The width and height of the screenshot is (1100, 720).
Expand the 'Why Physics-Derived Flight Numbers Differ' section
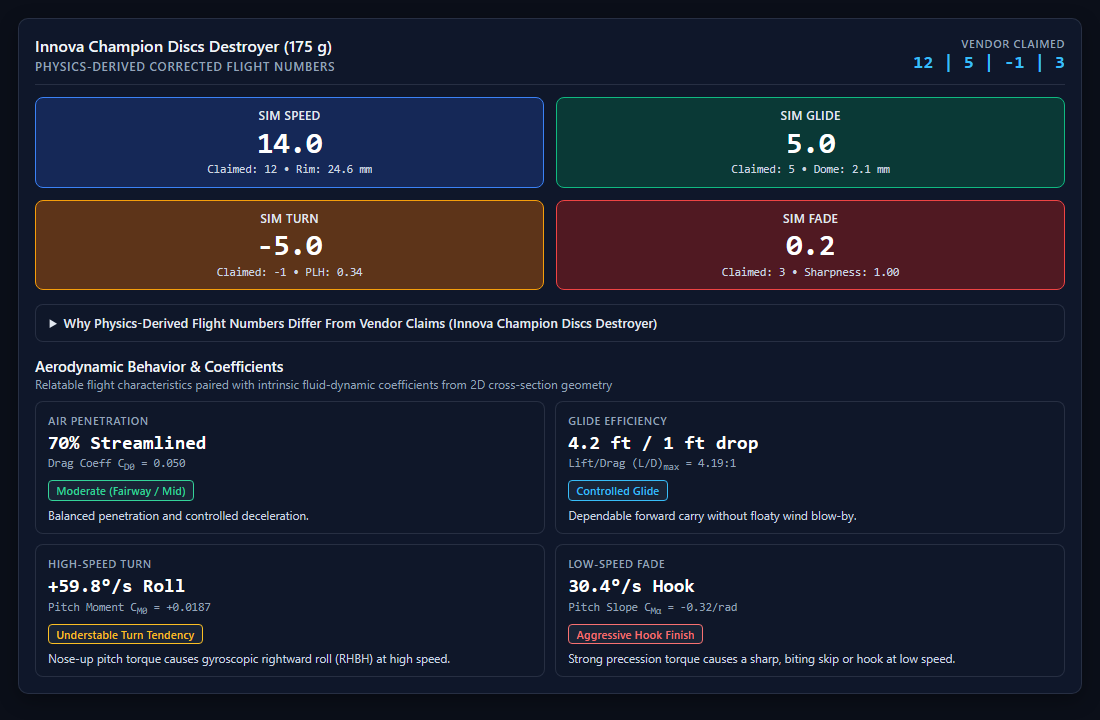pyautogui.click(x=549, y=324)
